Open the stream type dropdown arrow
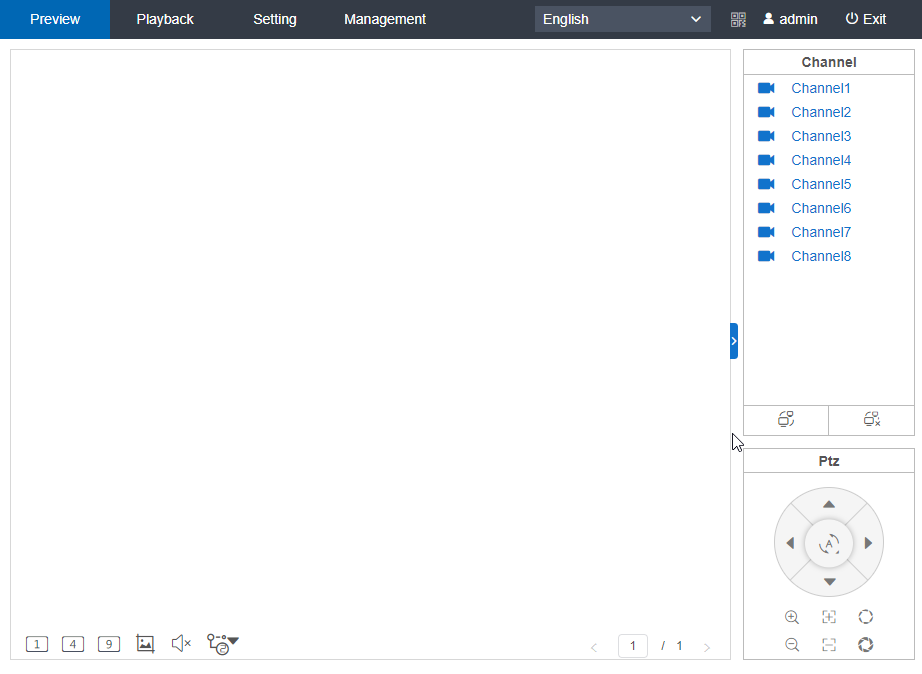 click(x=233, y=641)
